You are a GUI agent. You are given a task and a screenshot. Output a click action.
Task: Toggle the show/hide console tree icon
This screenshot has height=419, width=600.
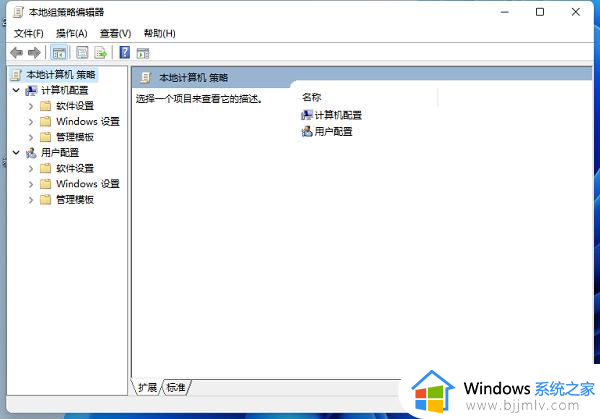[59, 53]
